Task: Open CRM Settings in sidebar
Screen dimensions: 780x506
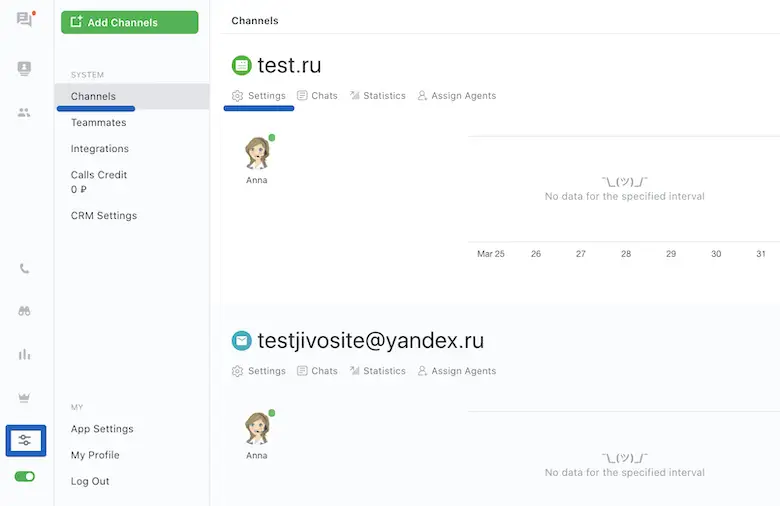Action: (104, 216)
